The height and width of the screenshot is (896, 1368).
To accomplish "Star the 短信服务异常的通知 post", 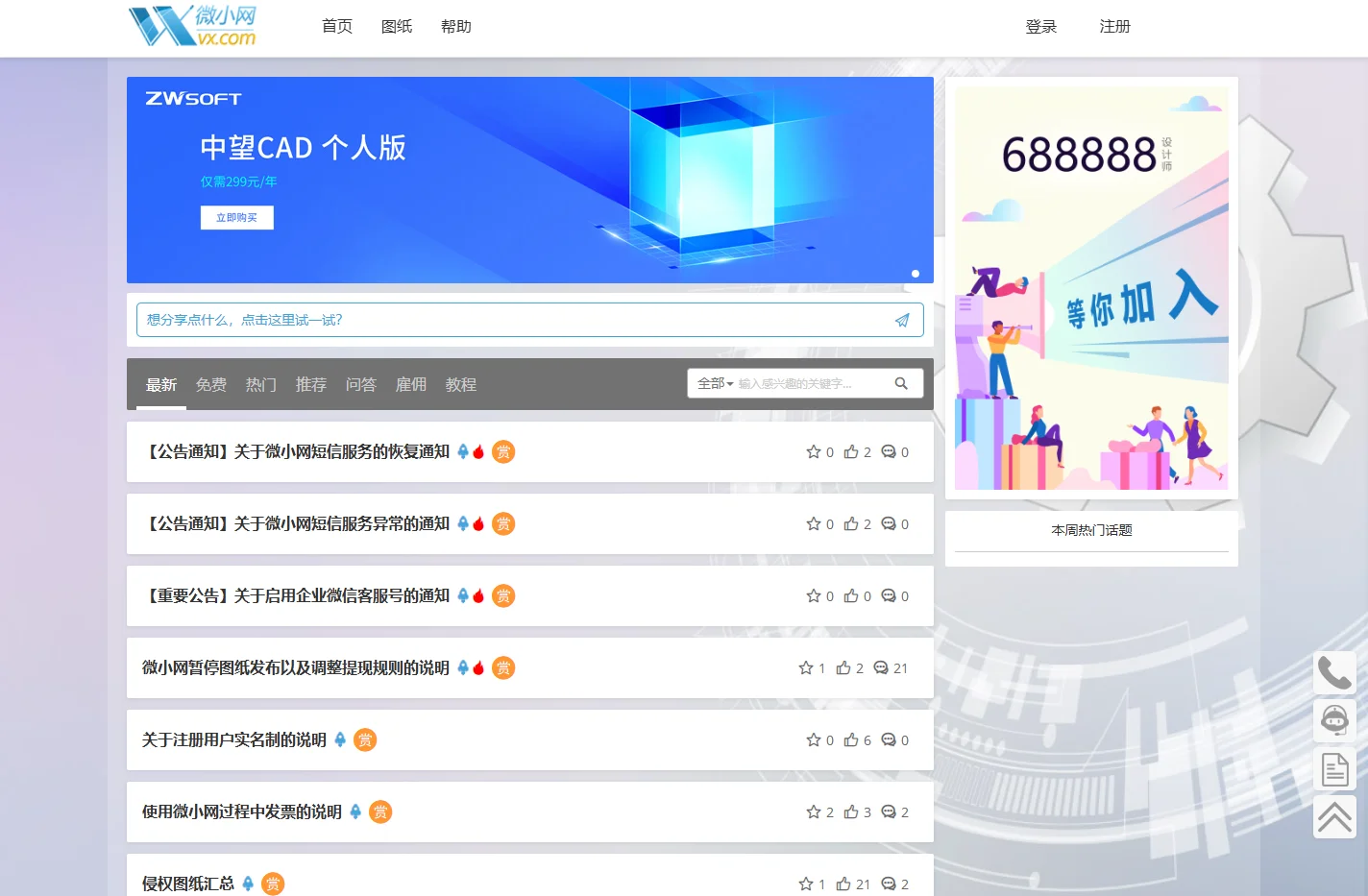I will (x=814, y=524).
